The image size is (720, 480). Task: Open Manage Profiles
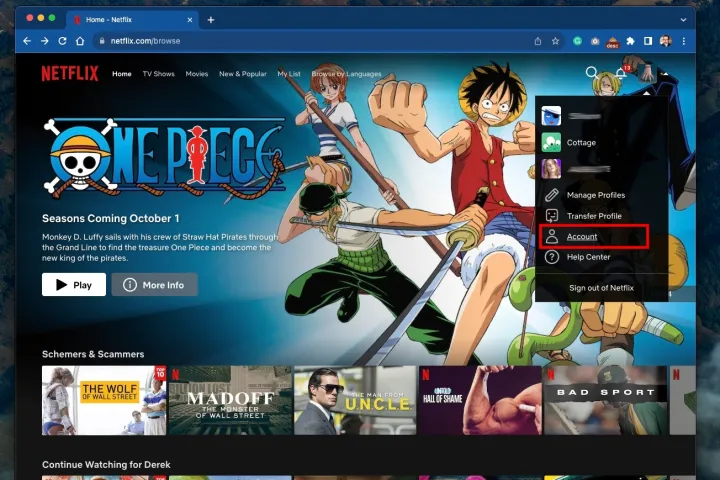(x=596, y=195)
